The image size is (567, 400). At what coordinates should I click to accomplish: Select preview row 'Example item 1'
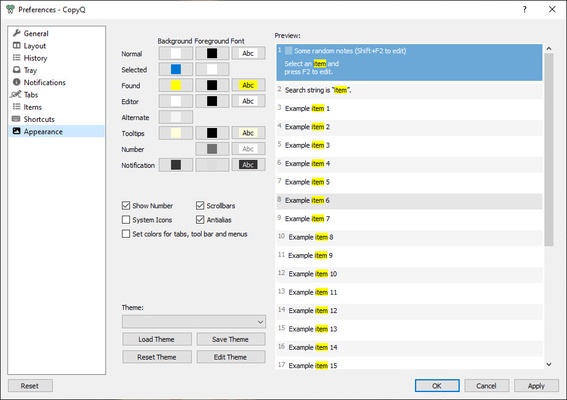pos(409,108)
